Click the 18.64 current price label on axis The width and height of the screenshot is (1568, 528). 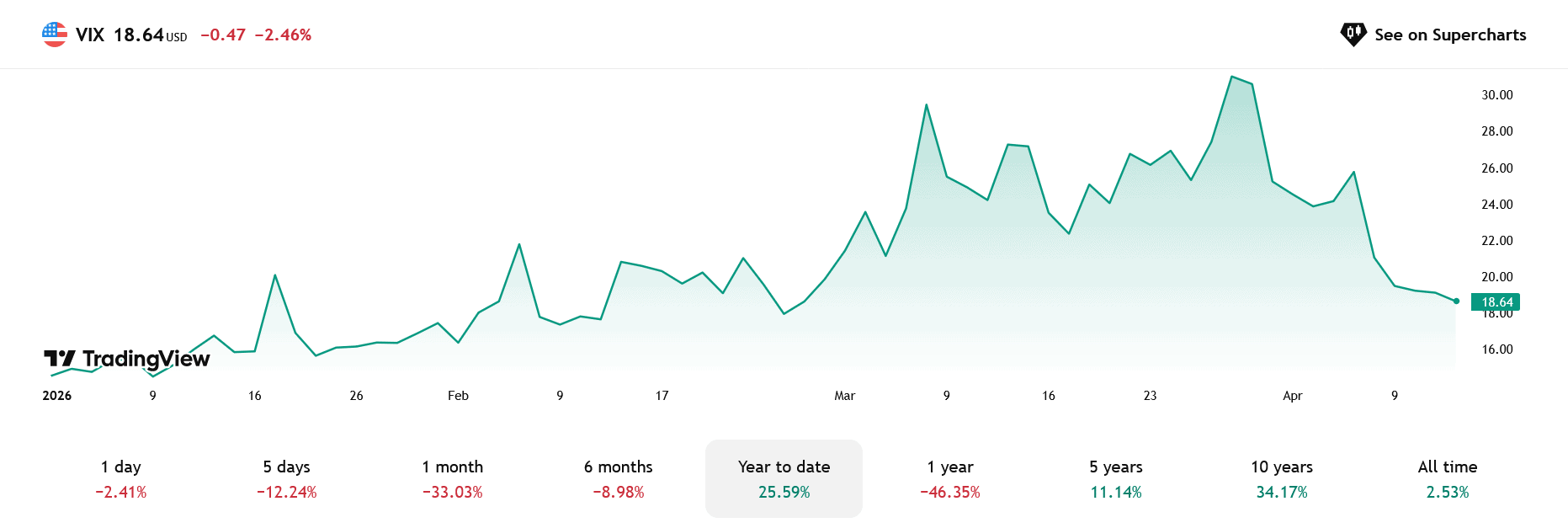[x=1496, y=302]
